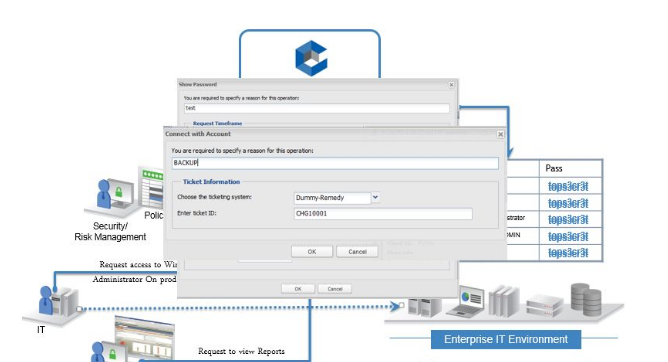
Task: Click the first tops3cr3t password link
Action: [x=568, y=186]
